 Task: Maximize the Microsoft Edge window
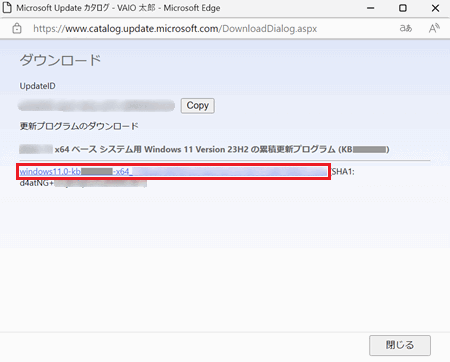tap(403, 8)
